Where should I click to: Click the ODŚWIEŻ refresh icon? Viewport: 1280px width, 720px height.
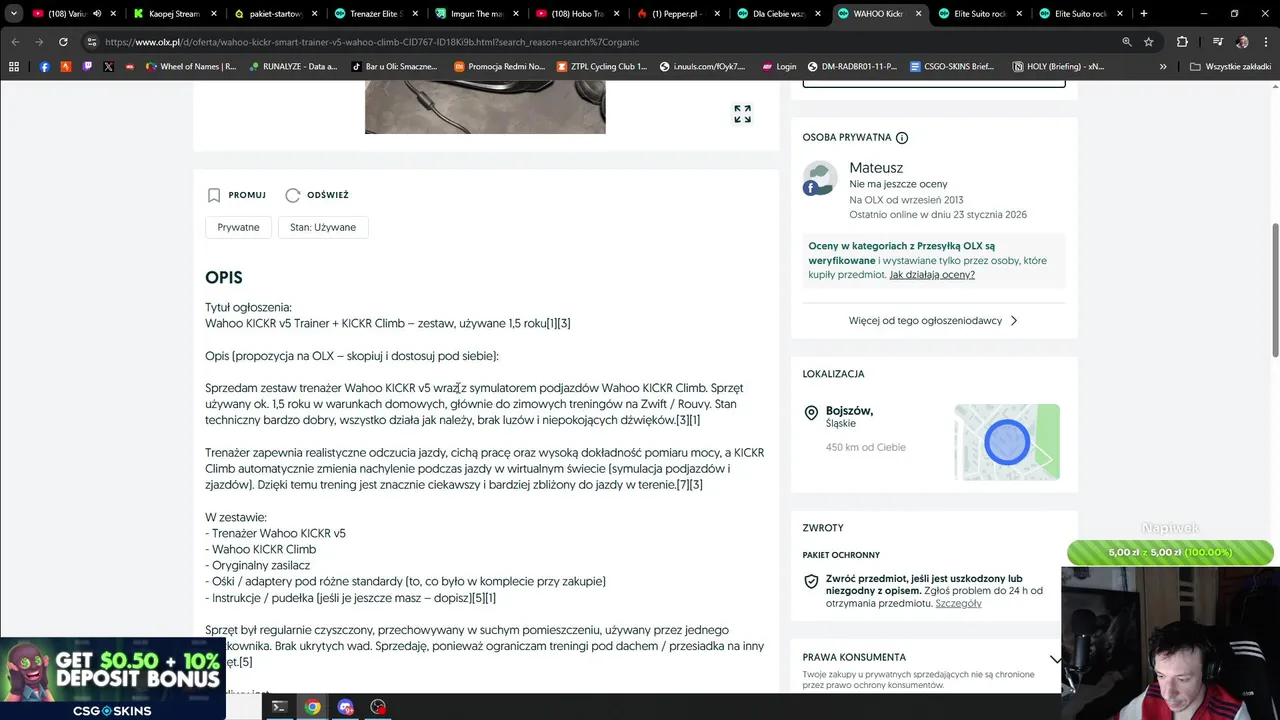pyautogui.click(x=293, y=195)
